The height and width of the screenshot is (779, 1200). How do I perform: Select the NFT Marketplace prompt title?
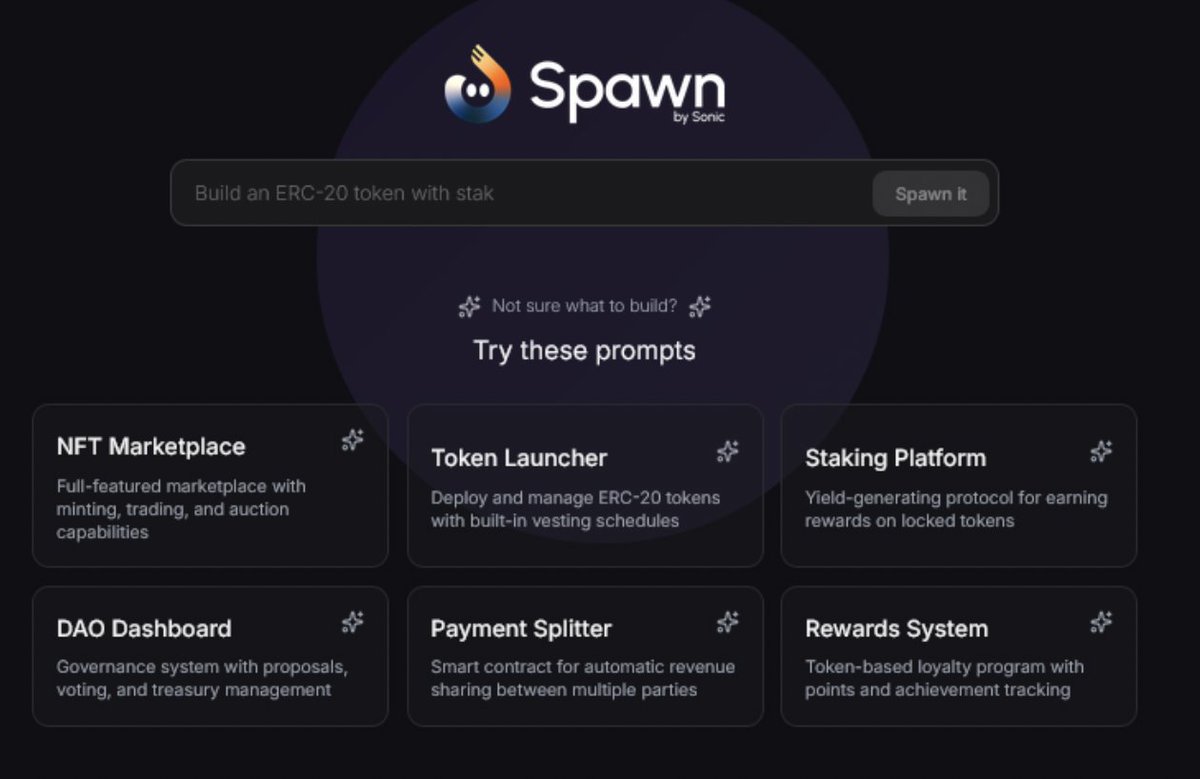[151, 447]
